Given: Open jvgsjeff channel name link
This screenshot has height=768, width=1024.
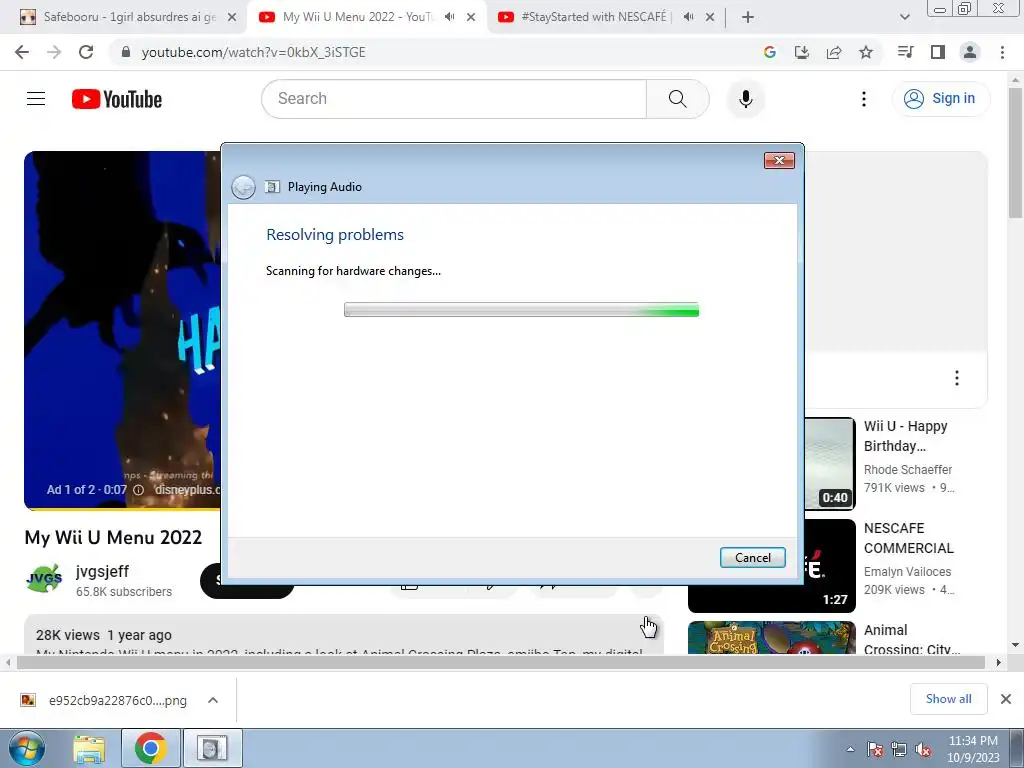Looking at the screenshot, I should [x=103, y=571].
